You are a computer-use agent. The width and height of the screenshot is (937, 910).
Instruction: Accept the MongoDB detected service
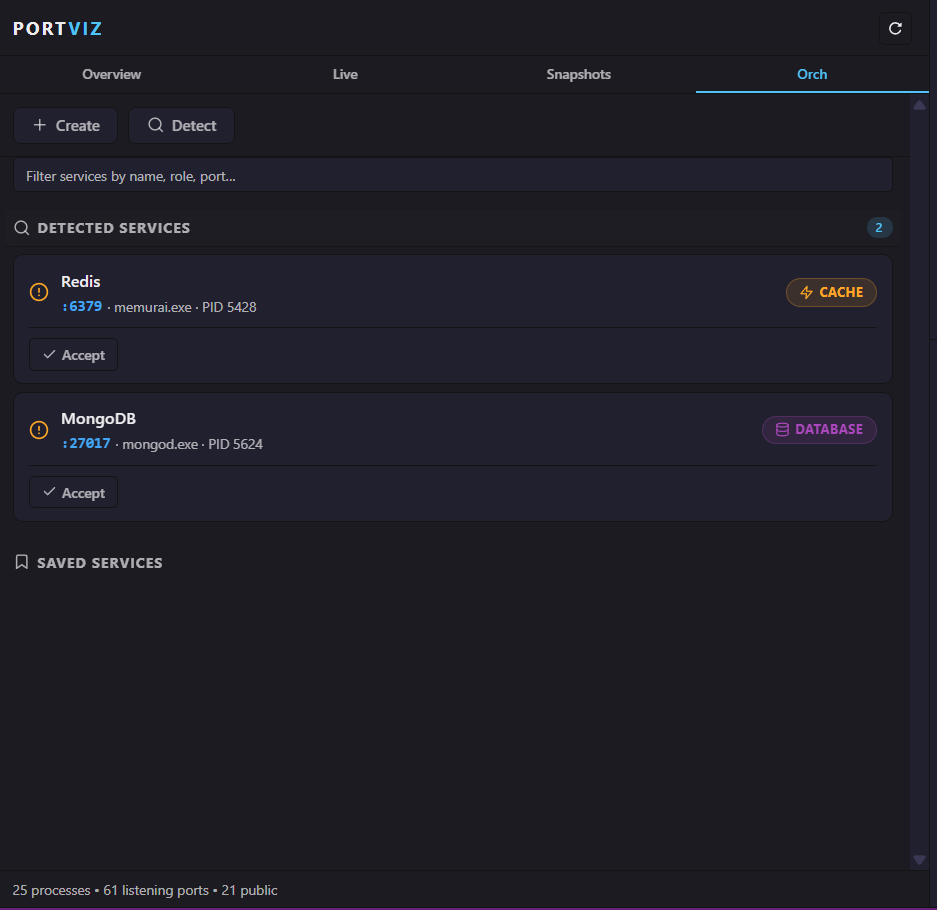click(73, 492)
